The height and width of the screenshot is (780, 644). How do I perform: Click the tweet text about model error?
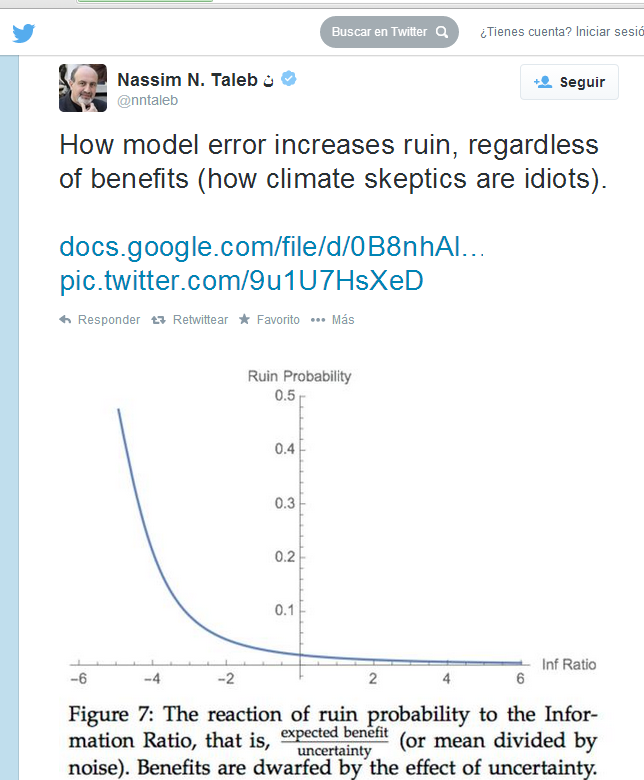tap(328, 163)
